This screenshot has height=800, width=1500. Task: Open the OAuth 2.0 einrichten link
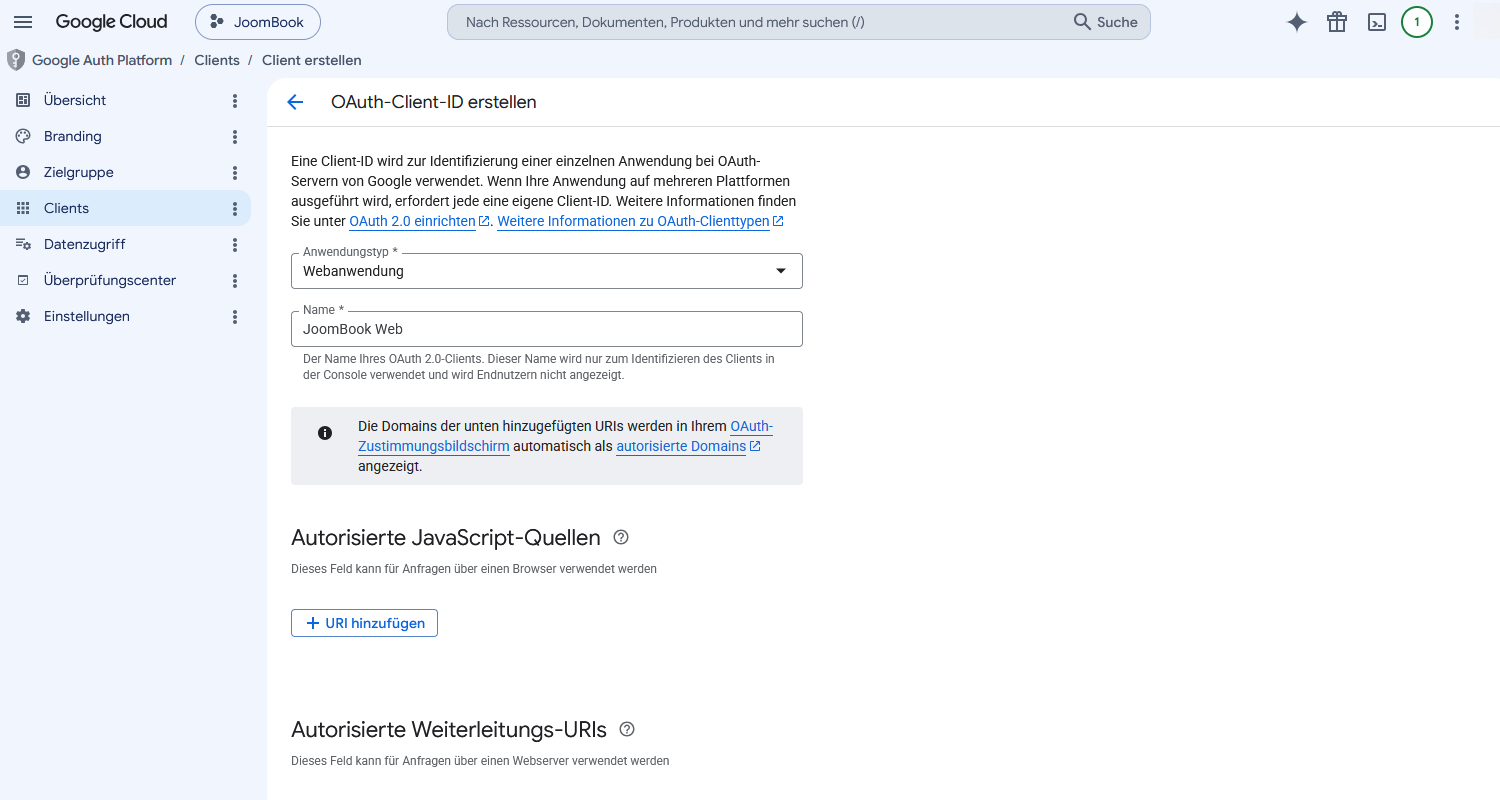pyautogui.click(x=419, y=221)
